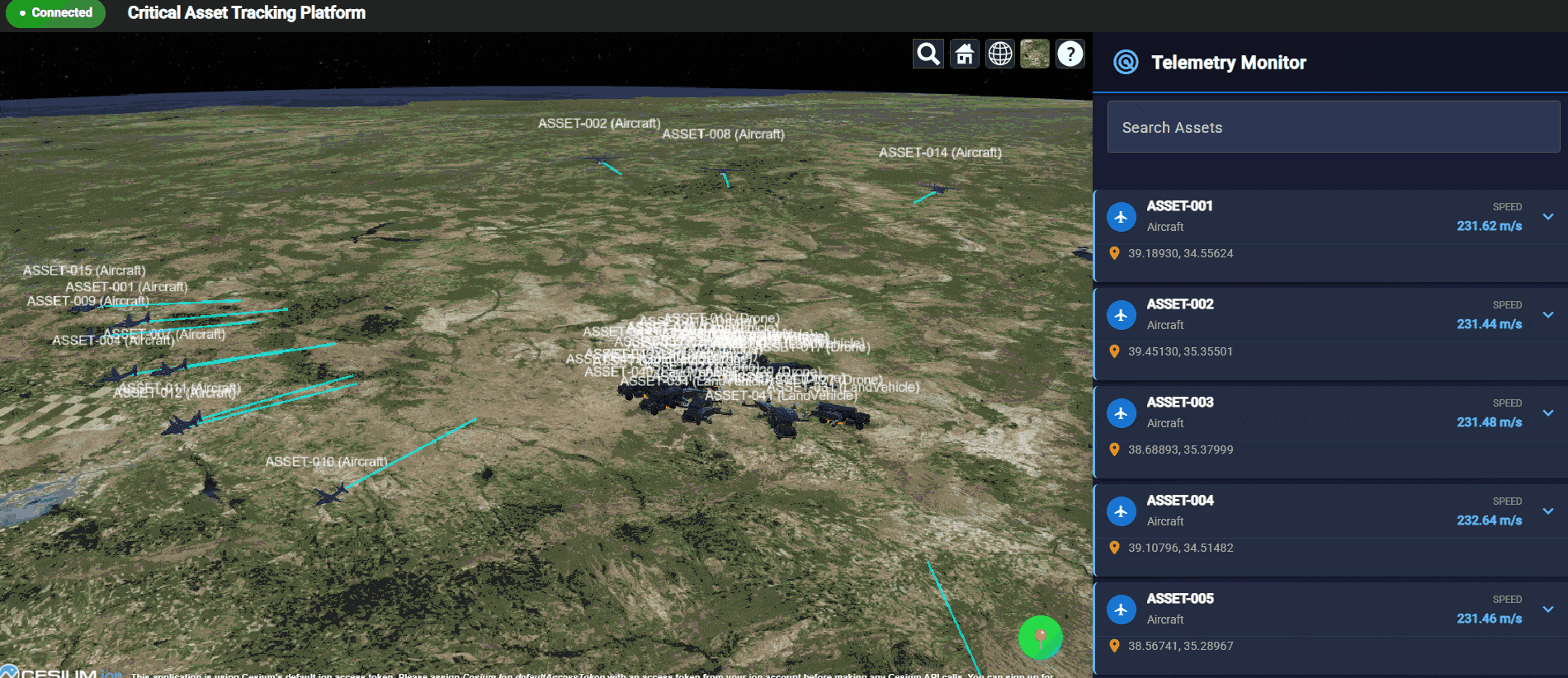
Task: Expand the ASSET-001 card details
Action: (1548, 217)
